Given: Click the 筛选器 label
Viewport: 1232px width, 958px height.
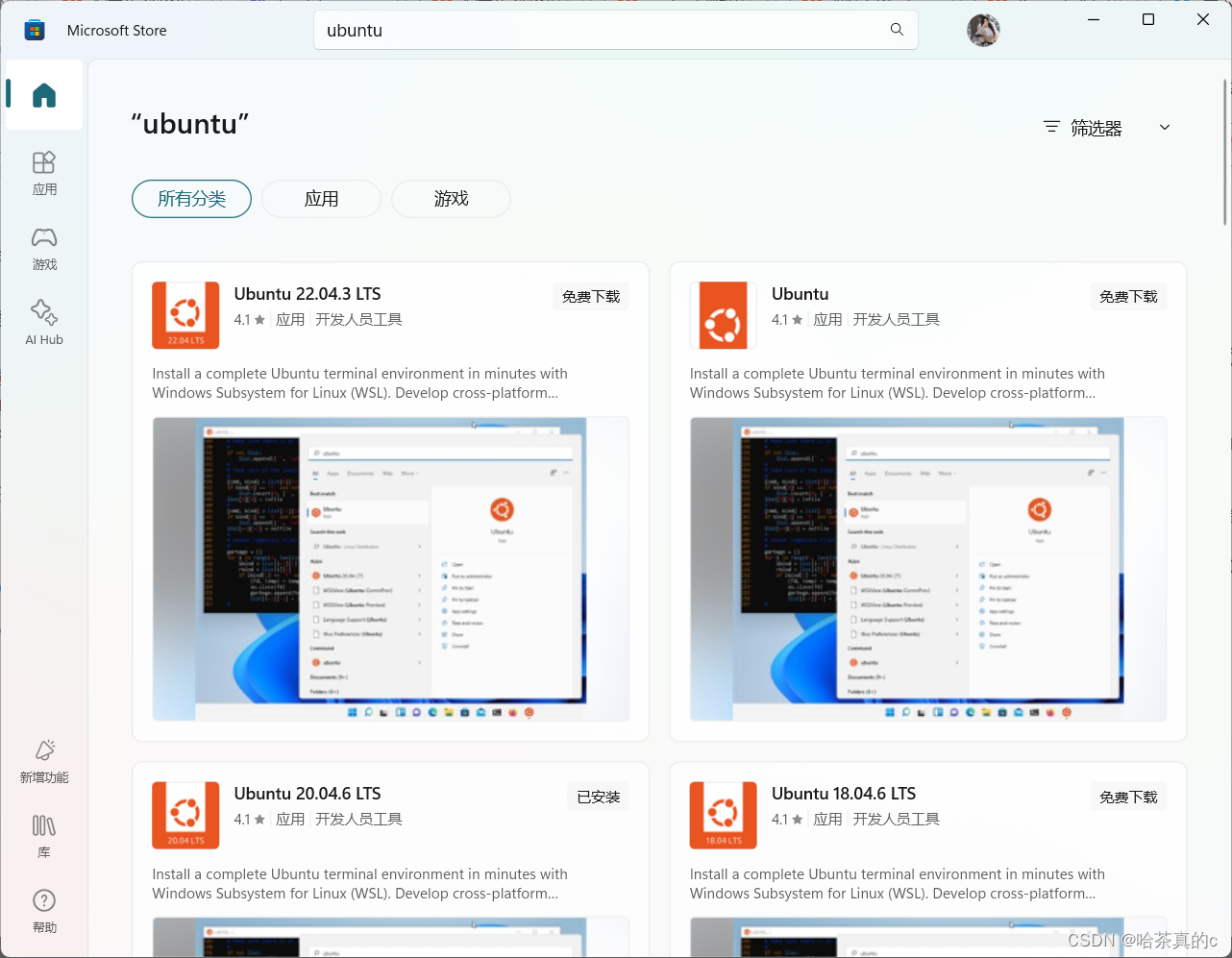Looking at the screenshot, I should (x=1096, y=128).
